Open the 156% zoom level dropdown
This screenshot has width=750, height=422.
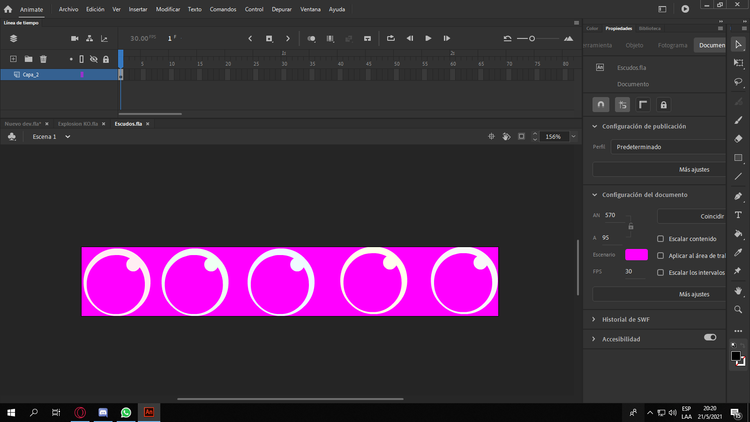pos(573,136)
